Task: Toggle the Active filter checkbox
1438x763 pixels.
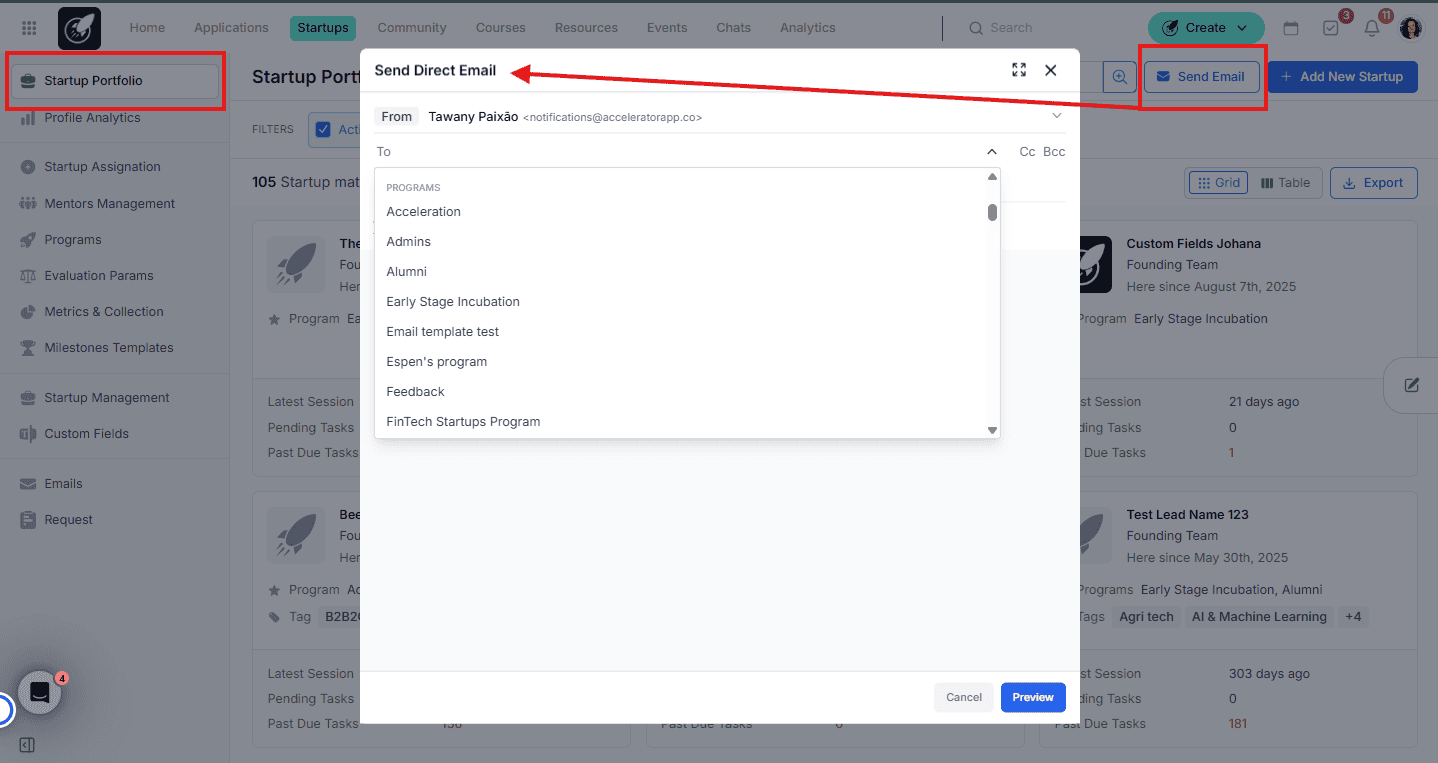Action: [x=323, y=129]
